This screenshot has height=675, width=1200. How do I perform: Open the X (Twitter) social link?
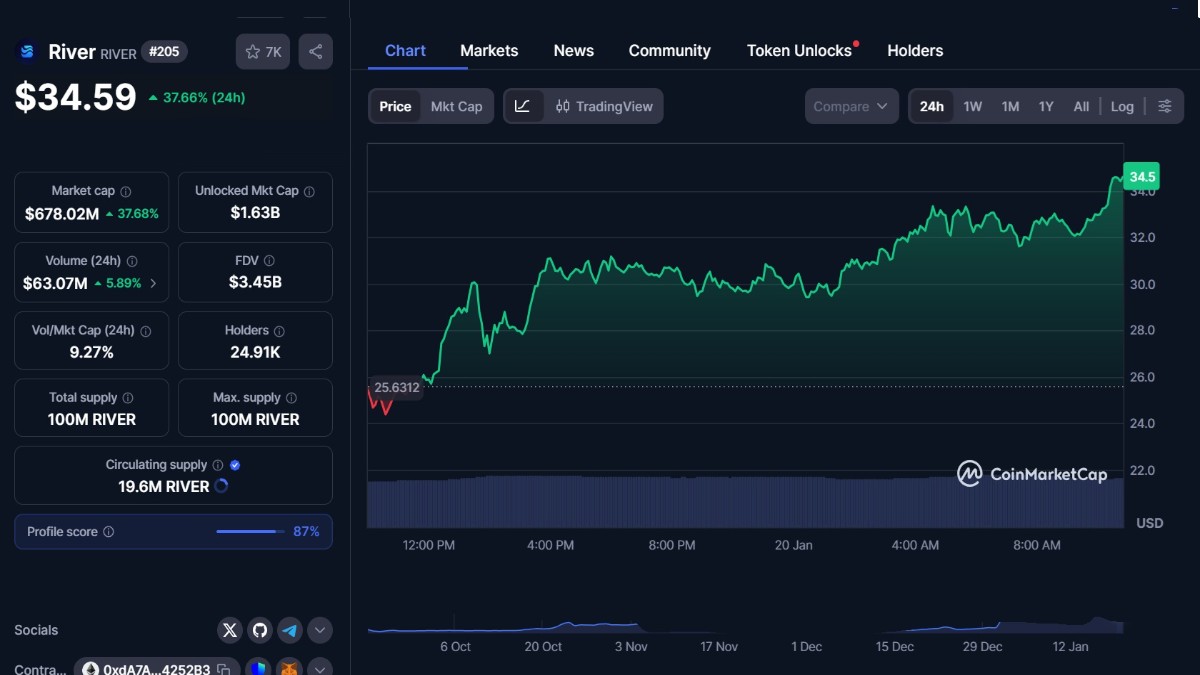point(230,630)
